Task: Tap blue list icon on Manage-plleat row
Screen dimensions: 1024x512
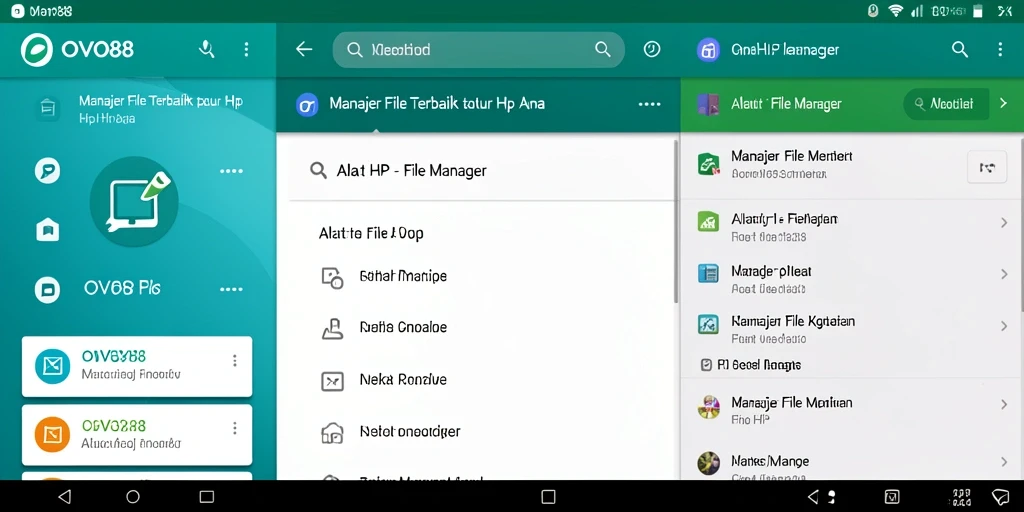Action: click(x=709, y=273)
